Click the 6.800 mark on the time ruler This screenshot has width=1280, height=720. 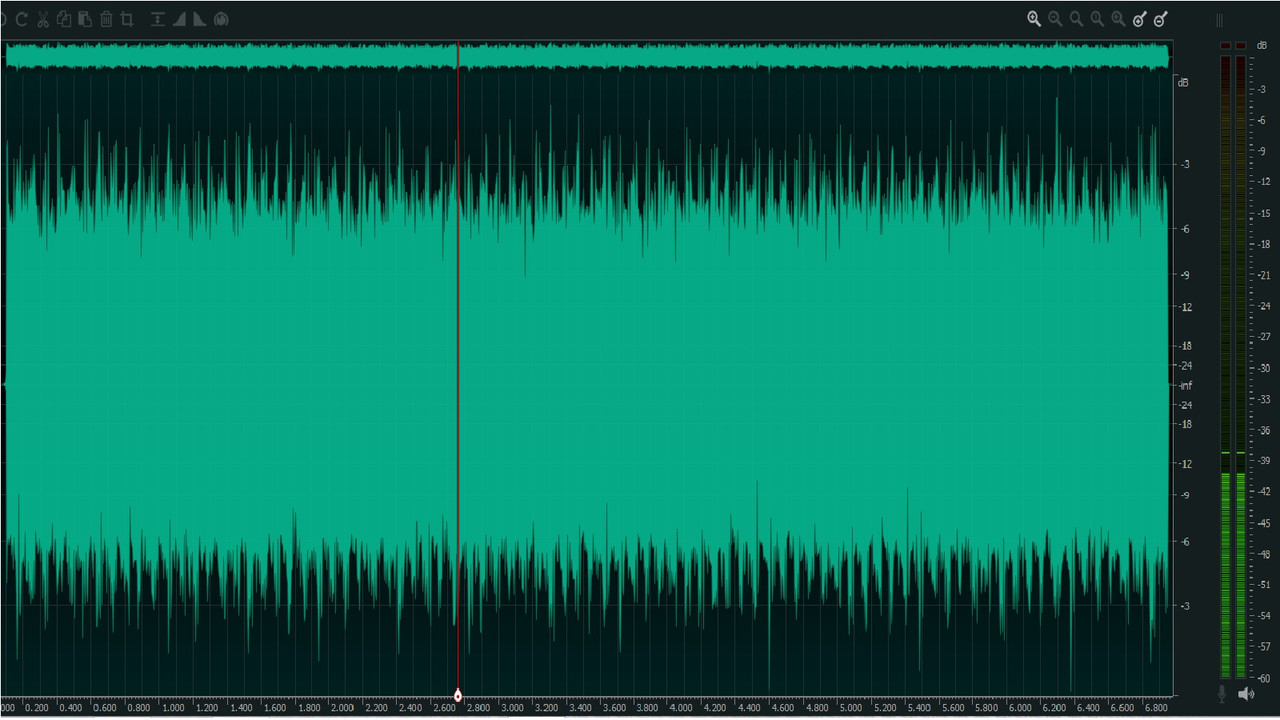pos(1155,708)
